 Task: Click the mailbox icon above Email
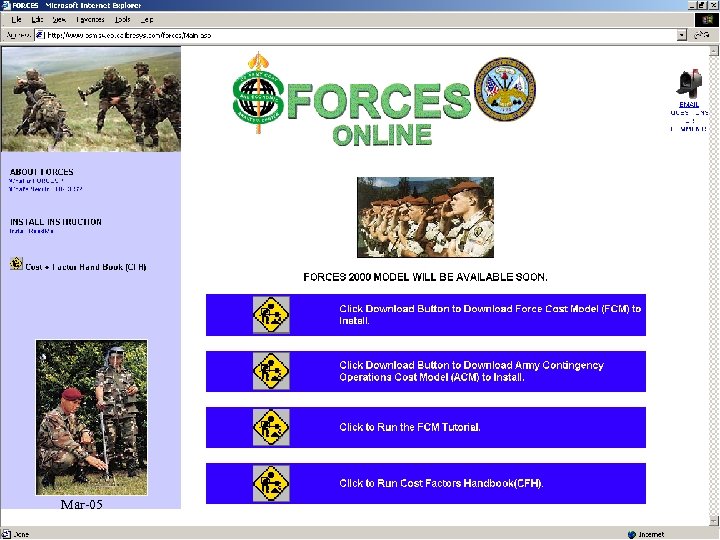(x=689, y=84)
